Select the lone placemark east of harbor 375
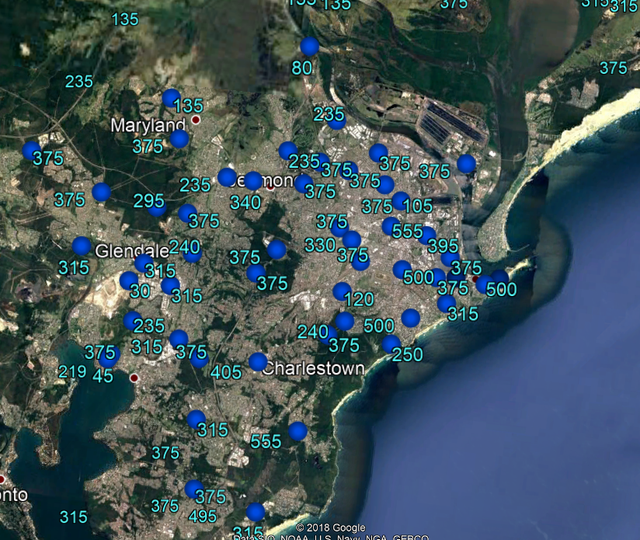640x540 pixels. click(x=467, y=163)
